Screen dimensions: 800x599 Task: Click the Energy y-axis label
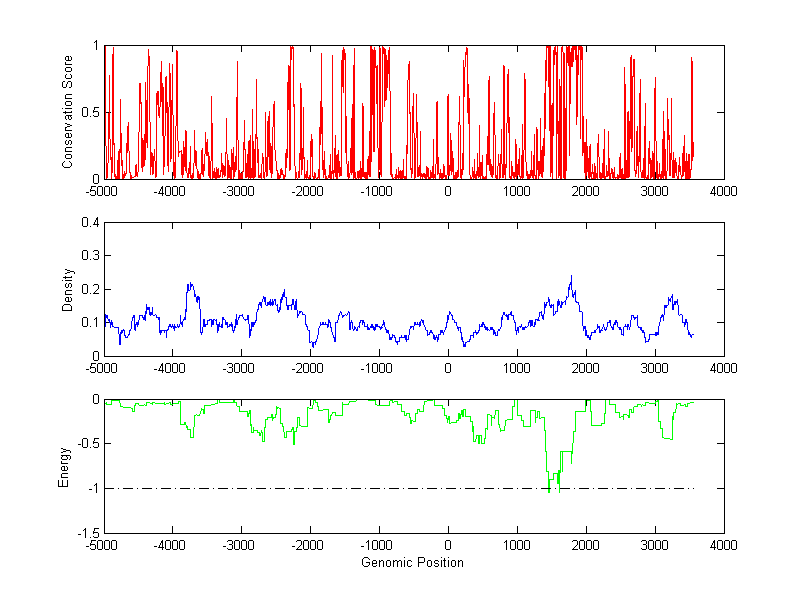tap(64, 466)
